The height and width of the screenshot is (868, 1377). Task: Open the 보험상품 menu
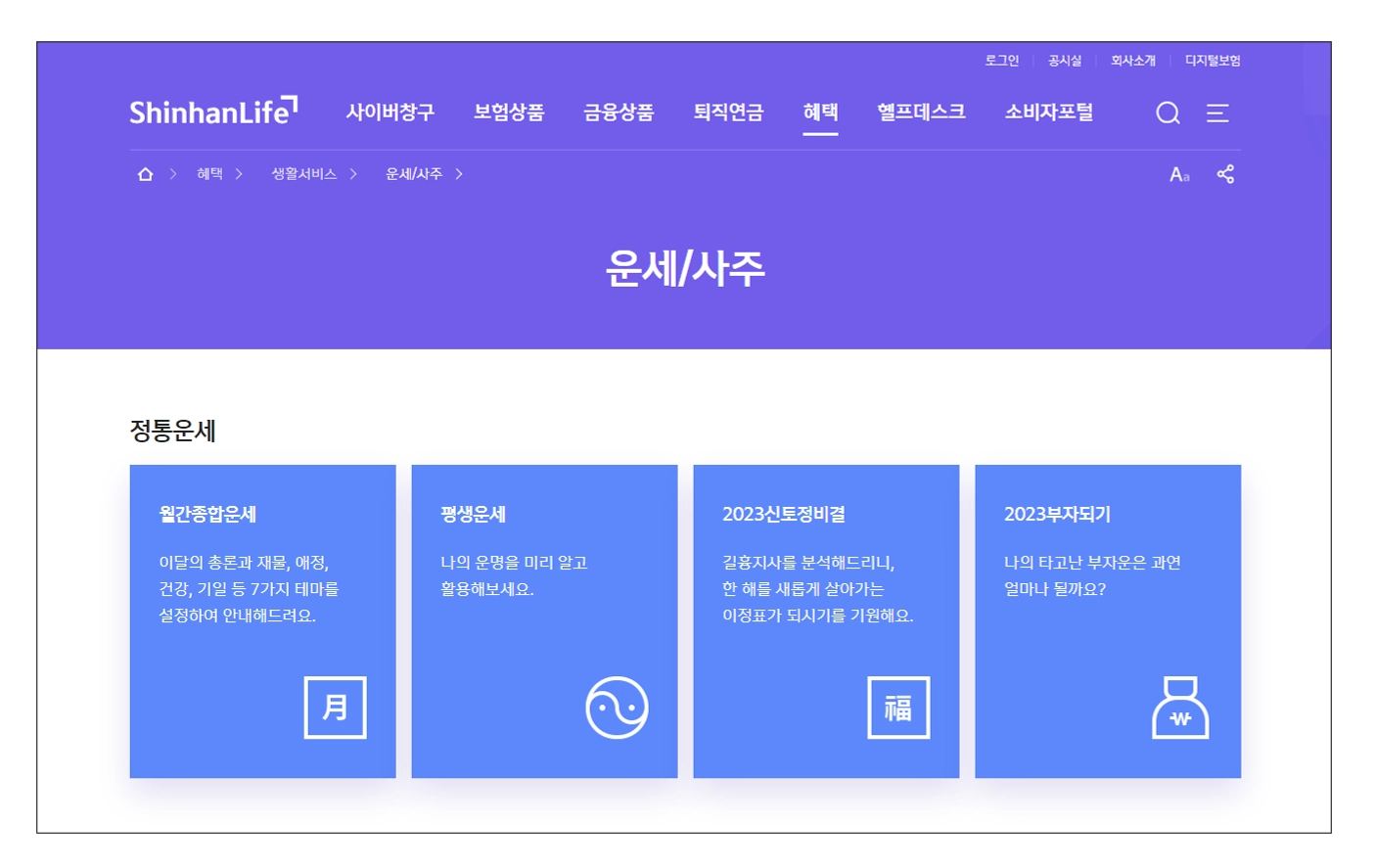508,111
